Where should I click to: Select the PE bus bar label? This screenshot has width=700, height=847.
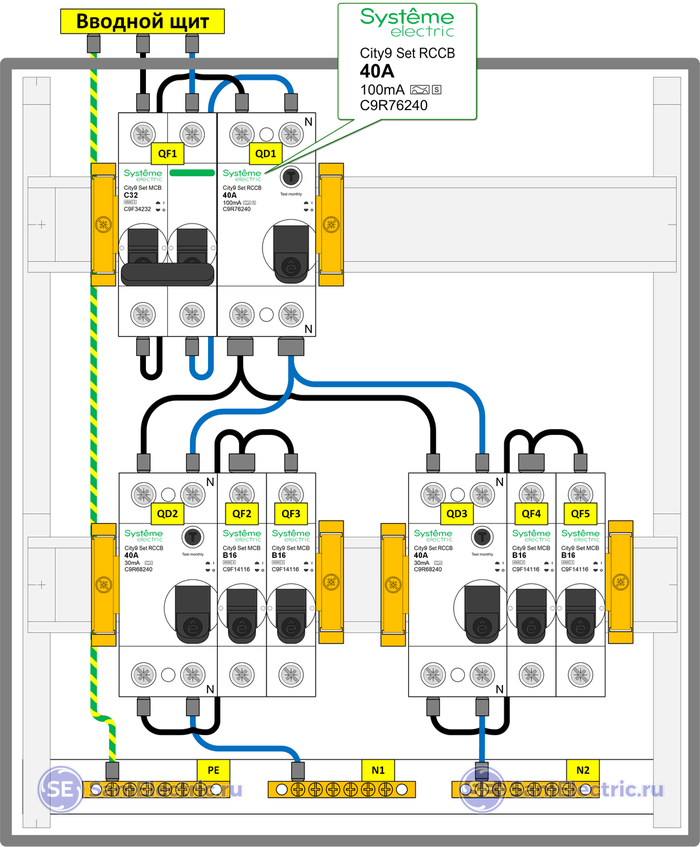(211, 769)
